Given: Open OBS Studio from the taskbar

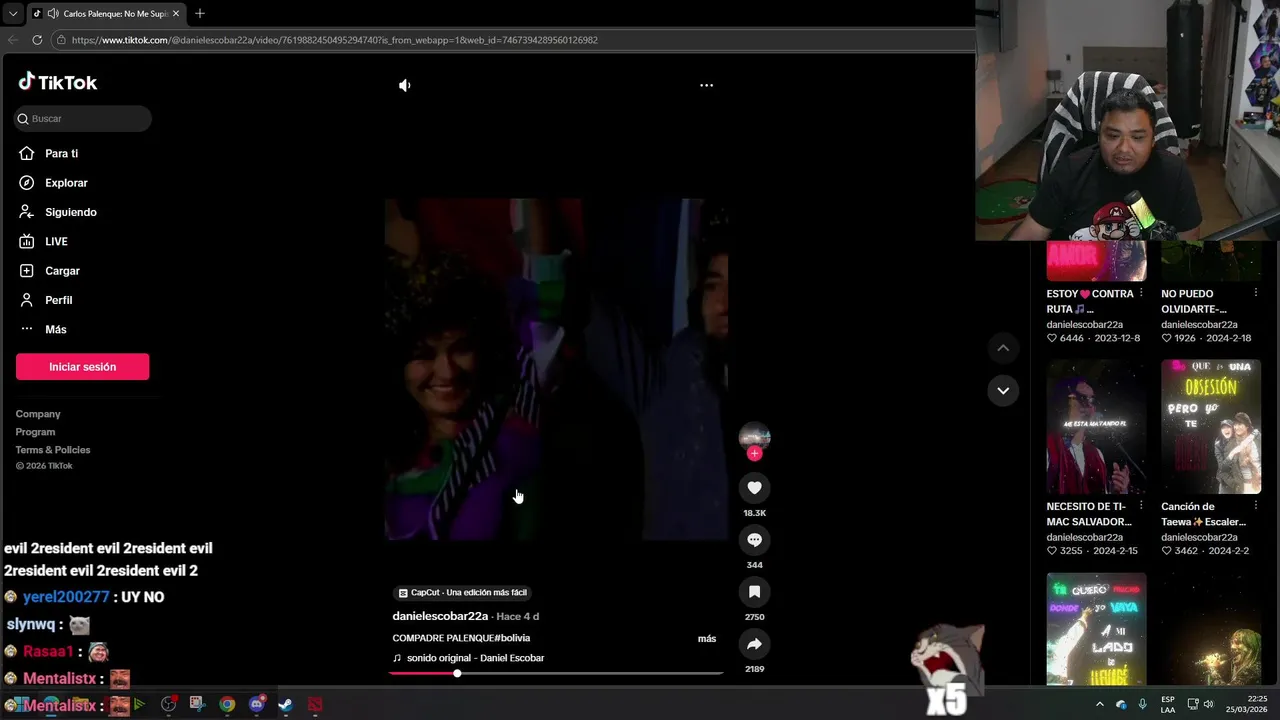Looking at the screenshot, I should 169,704.
